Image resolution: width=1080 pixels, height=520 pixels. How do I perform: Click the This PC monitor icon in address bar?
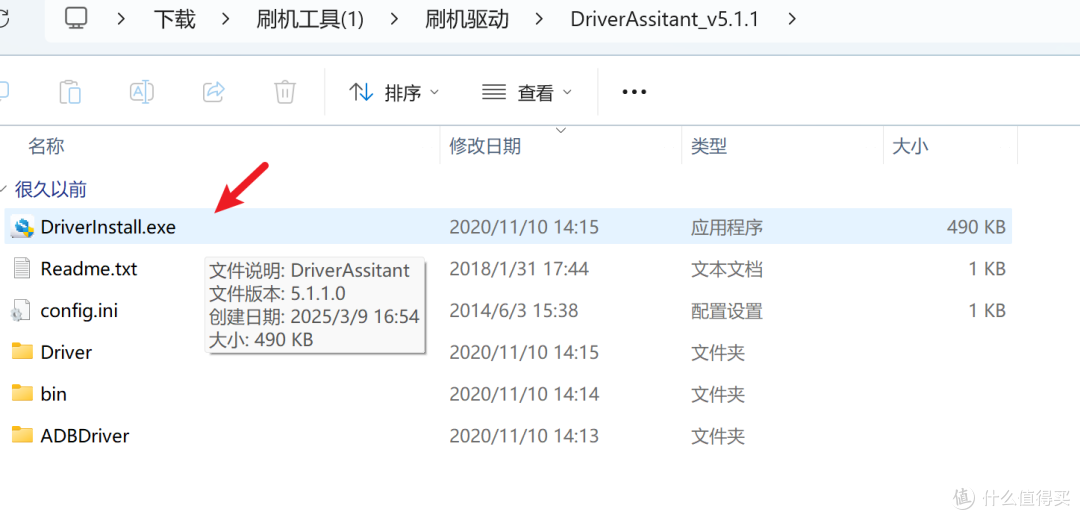(76, 18)
